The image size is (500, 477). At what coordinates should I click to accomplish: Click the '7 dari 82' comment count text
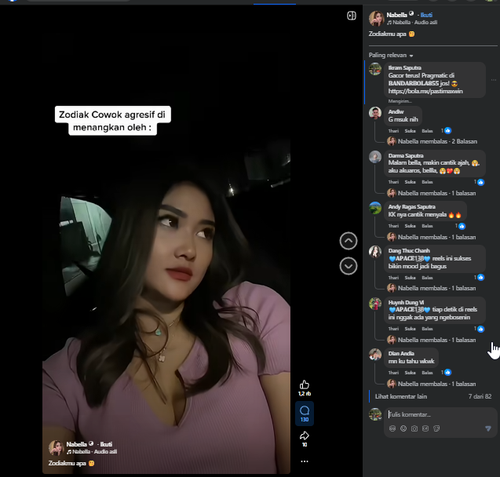tap(480, 397)
